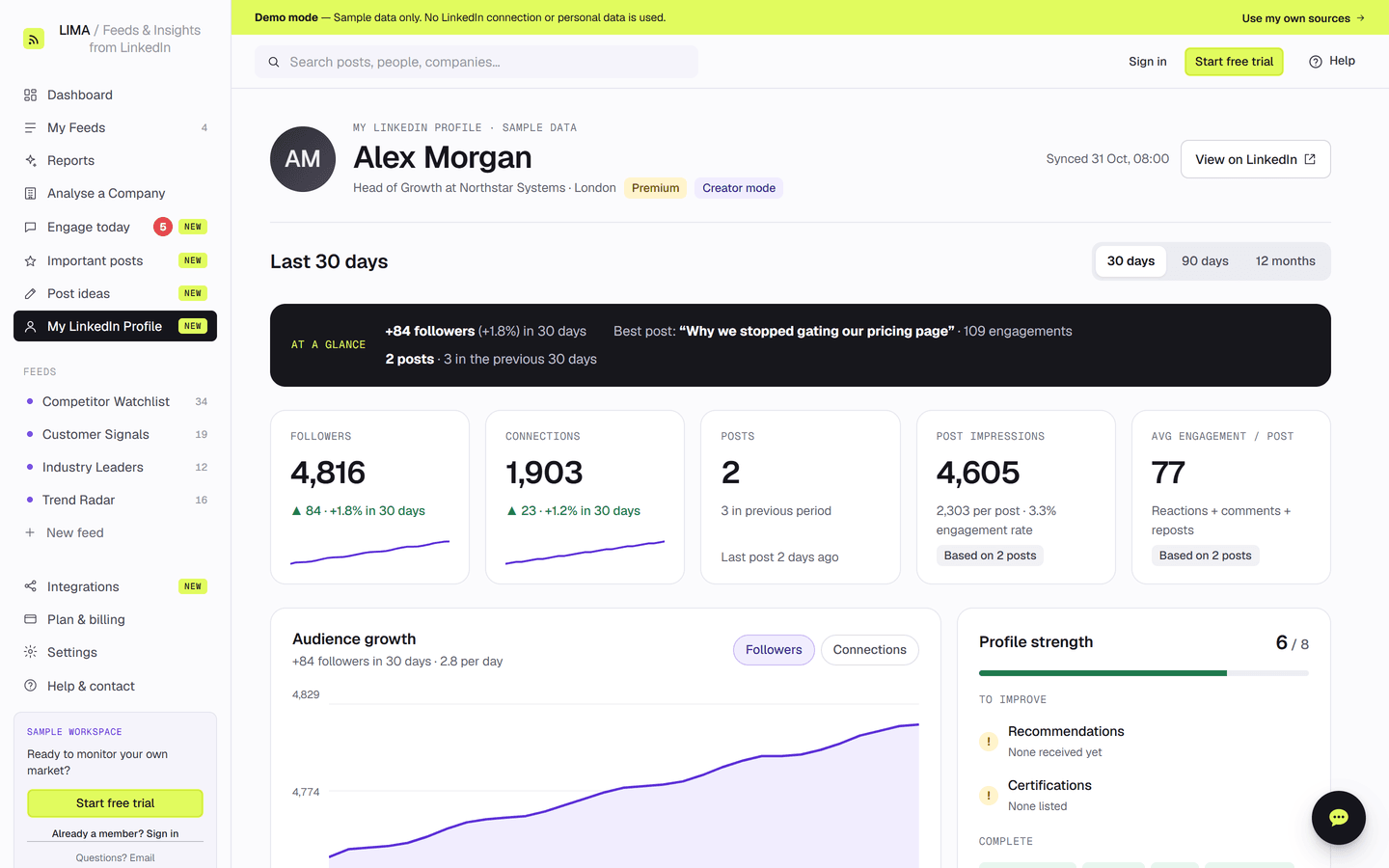Click the Settings gear icon
1389x868 pixels.
[x=30, y=652]
